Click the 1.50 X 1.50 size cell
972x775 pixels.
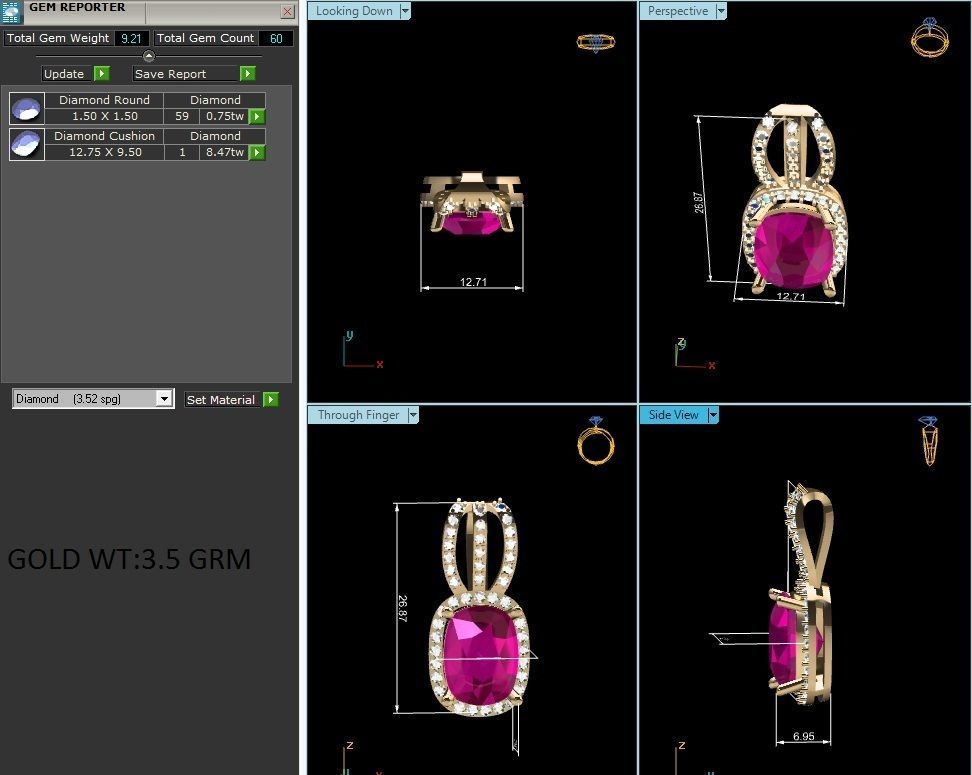[105, 117]
